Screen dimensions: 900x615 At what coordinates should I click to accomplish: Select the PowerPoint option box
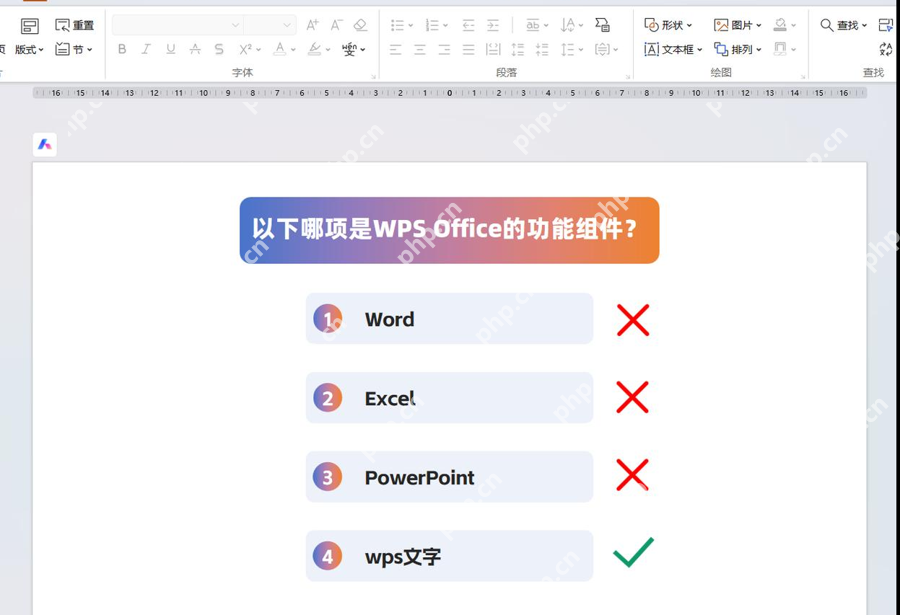[x=449, y=477]
